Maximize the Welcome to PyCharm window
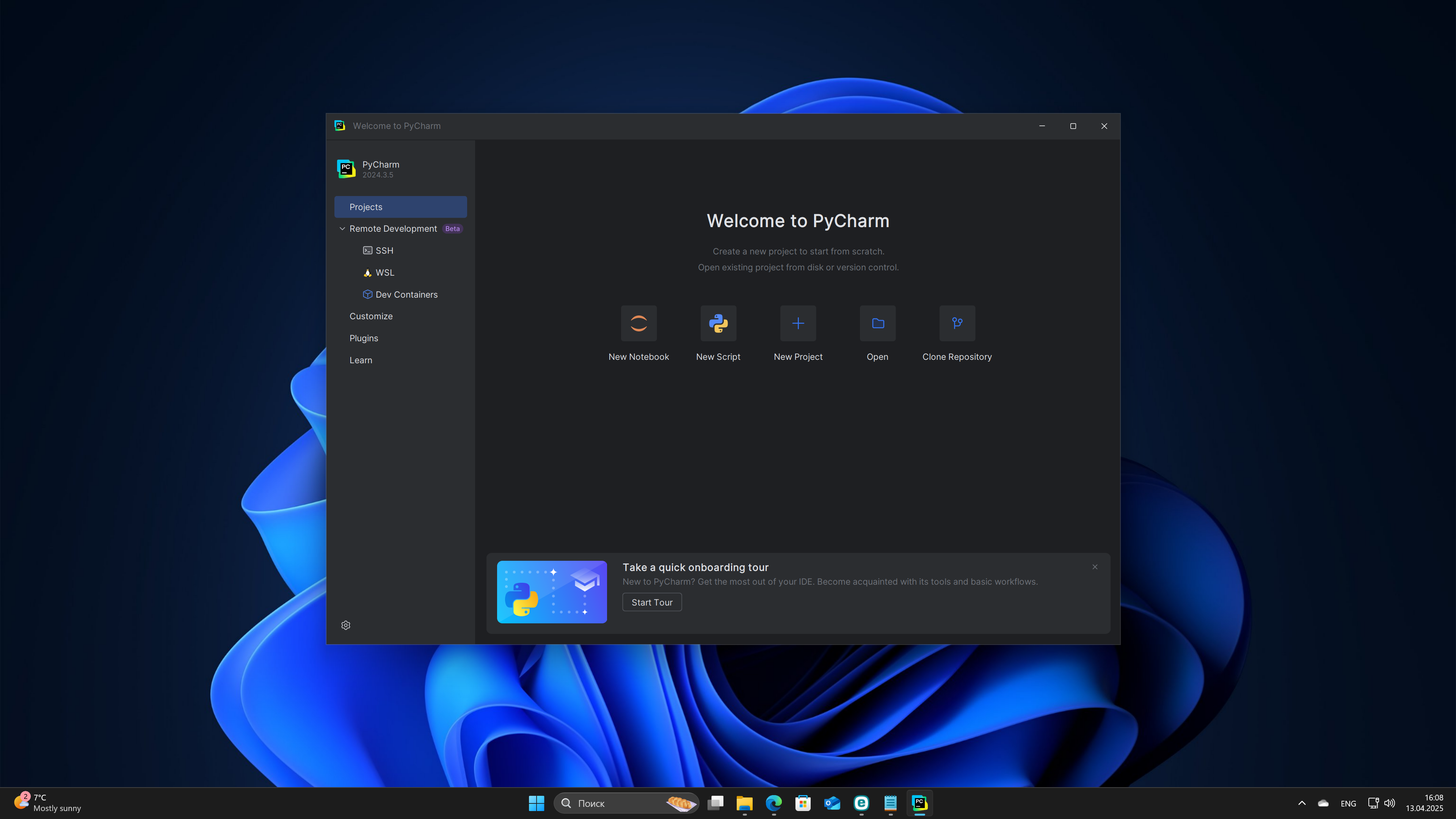Screen dimensions: 1456x819 click(x=1073, y=126)
